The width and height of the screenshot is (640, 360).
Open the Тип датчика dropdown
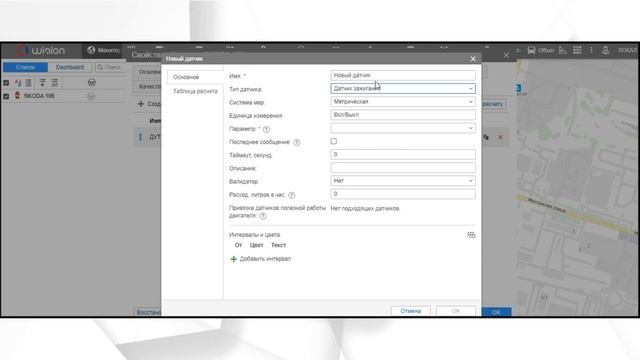click(x=402, y=88)
